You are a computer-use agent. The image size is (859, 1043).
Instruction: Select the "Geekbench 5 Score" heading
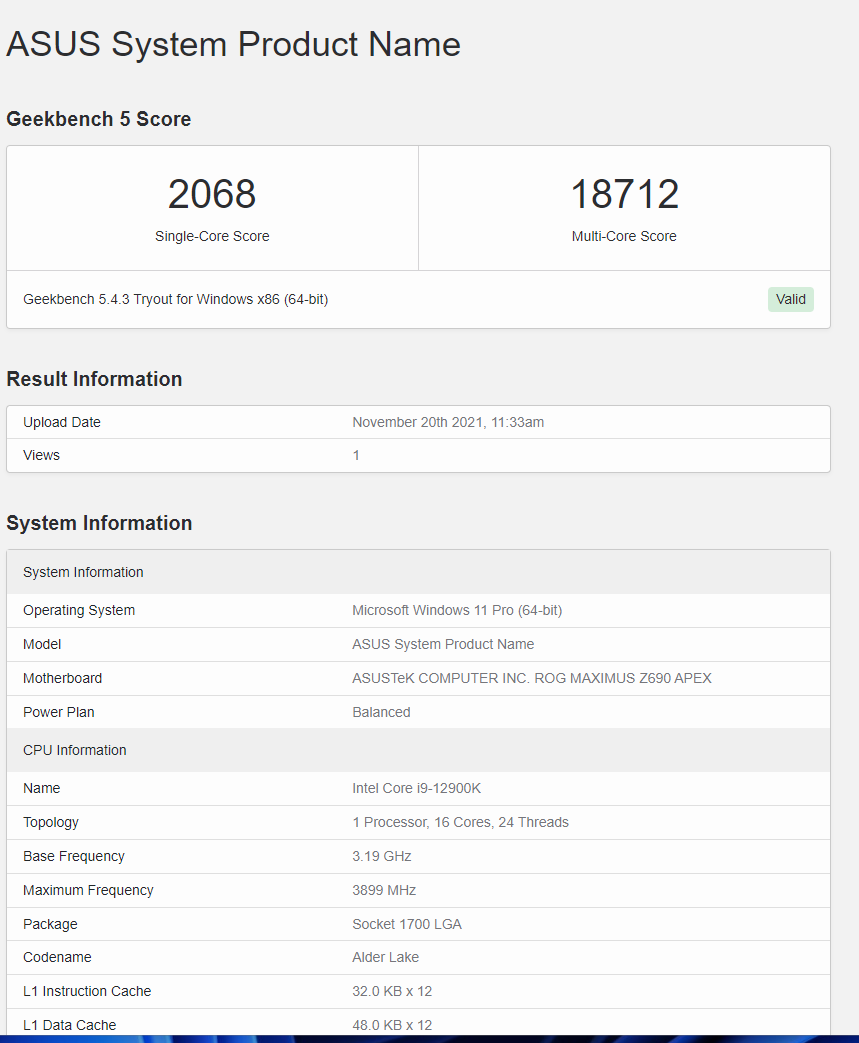[98, 119]
